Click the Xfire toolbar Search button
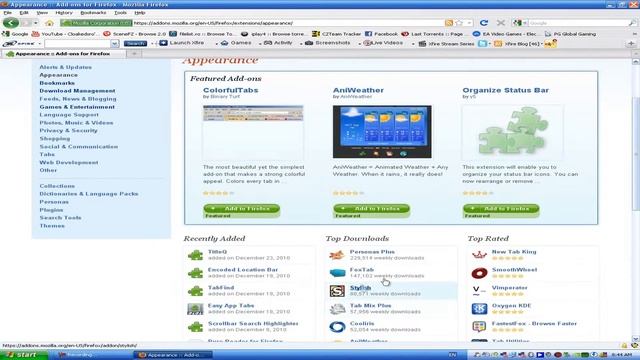Viewport: 640px width, 360px height. 135,43
